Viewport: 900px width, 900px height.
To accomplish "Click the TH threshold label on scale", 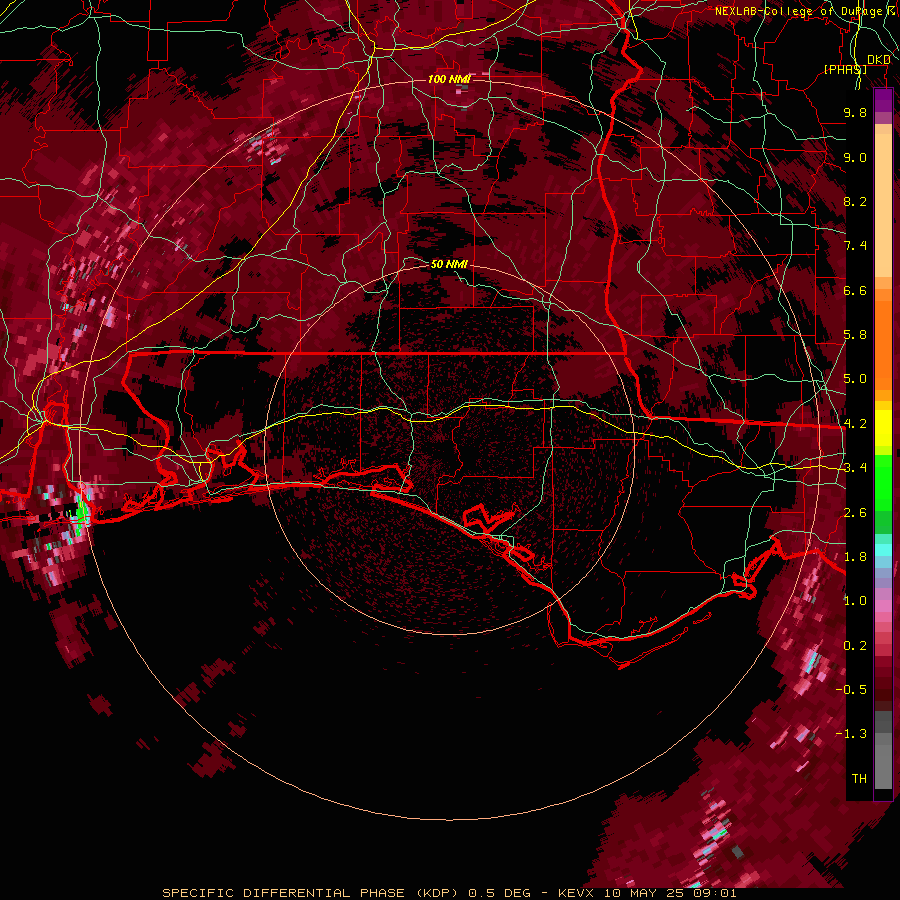I will pos(859,779).
